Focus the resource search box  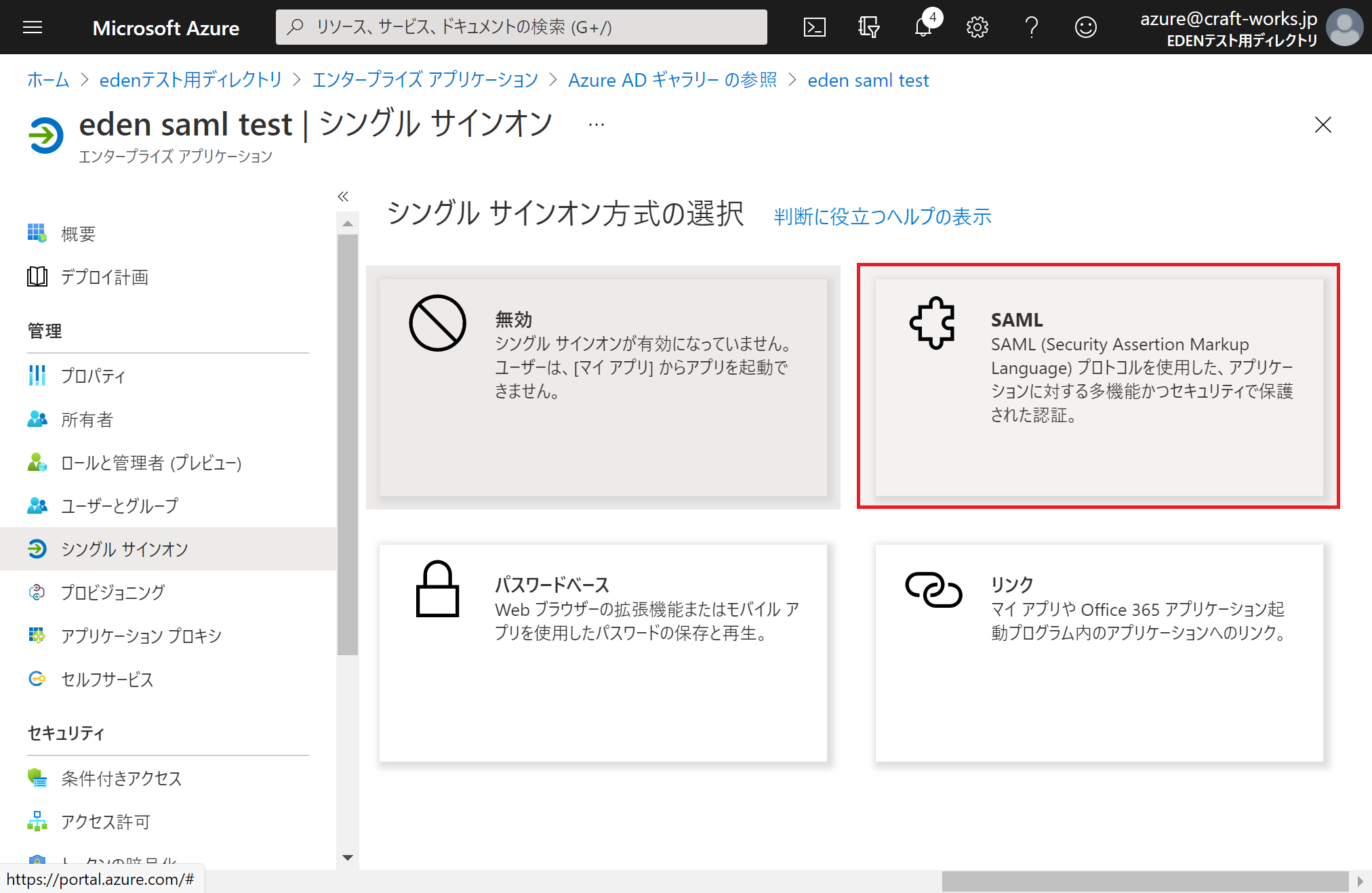pyautogui.click(x=521, y=27)
